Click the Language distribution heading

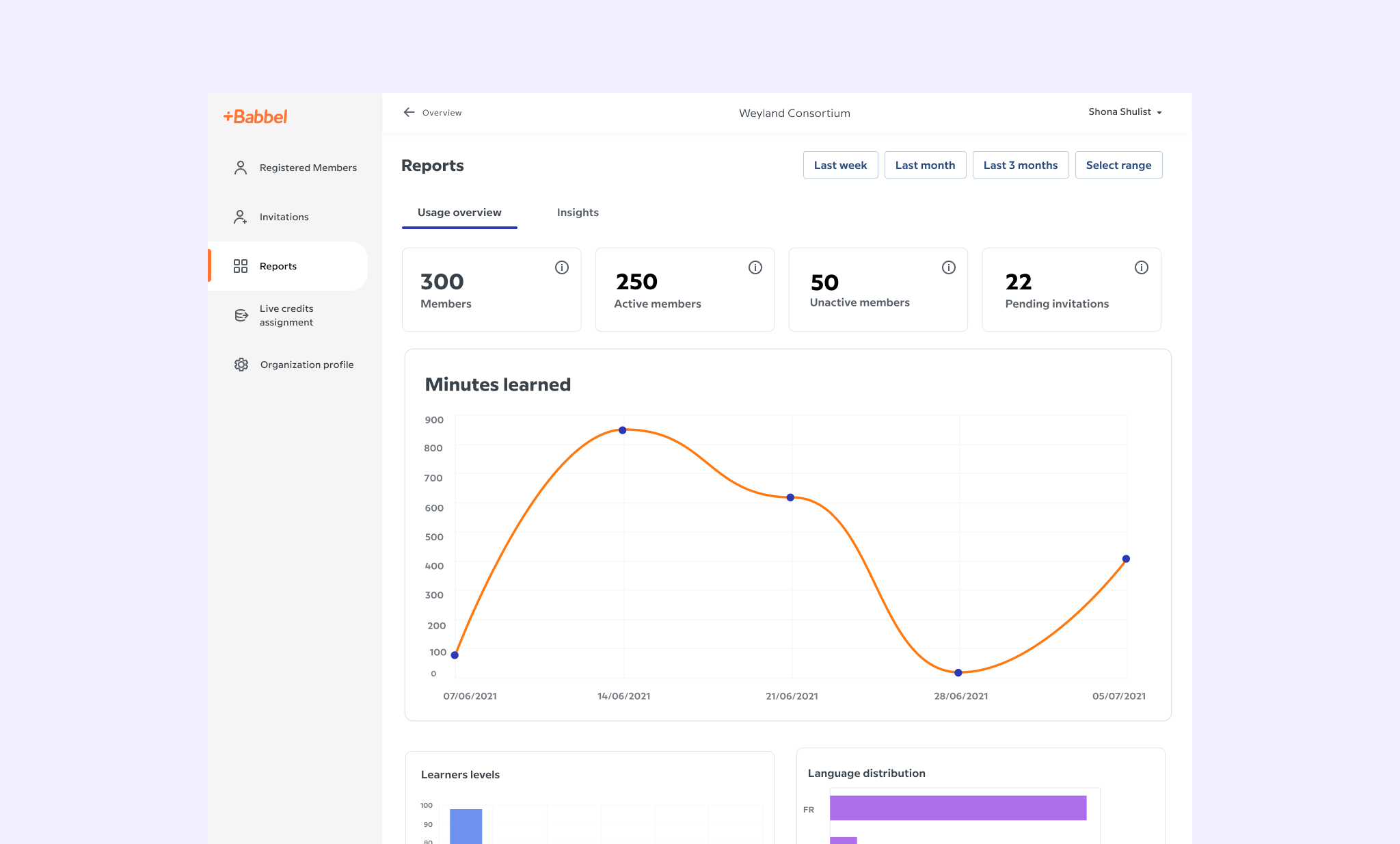(x=866, y=773)
